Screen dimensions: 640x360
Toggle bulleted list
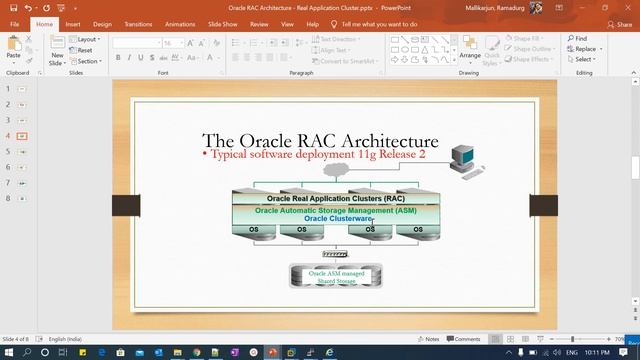[x=235, y=43]
